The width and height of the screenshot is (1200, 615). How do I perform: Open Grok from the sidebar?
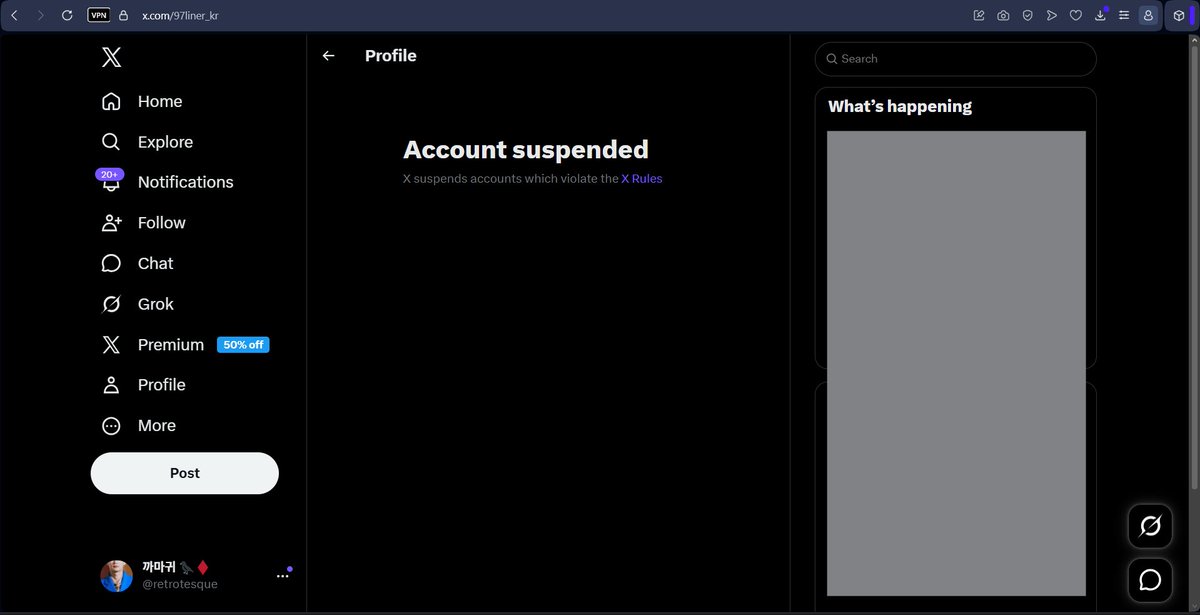click(138, 304)
